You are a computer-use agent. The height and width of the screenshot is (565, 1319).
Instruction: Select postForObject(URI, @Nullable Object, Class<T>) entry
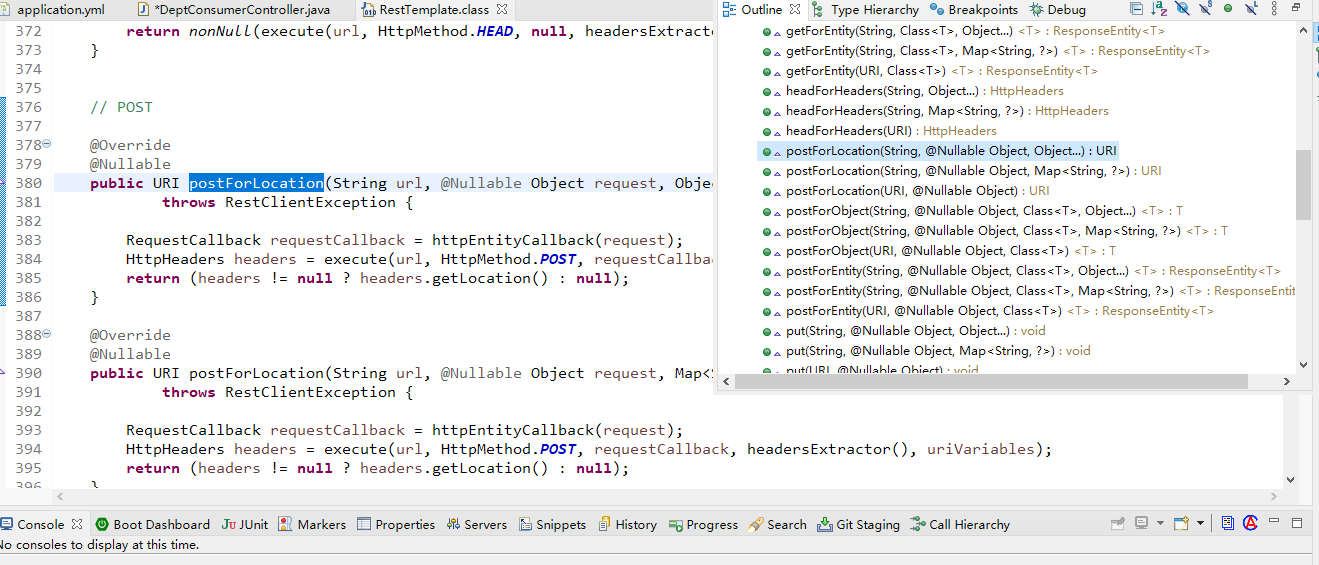click(x=937, y=251)
